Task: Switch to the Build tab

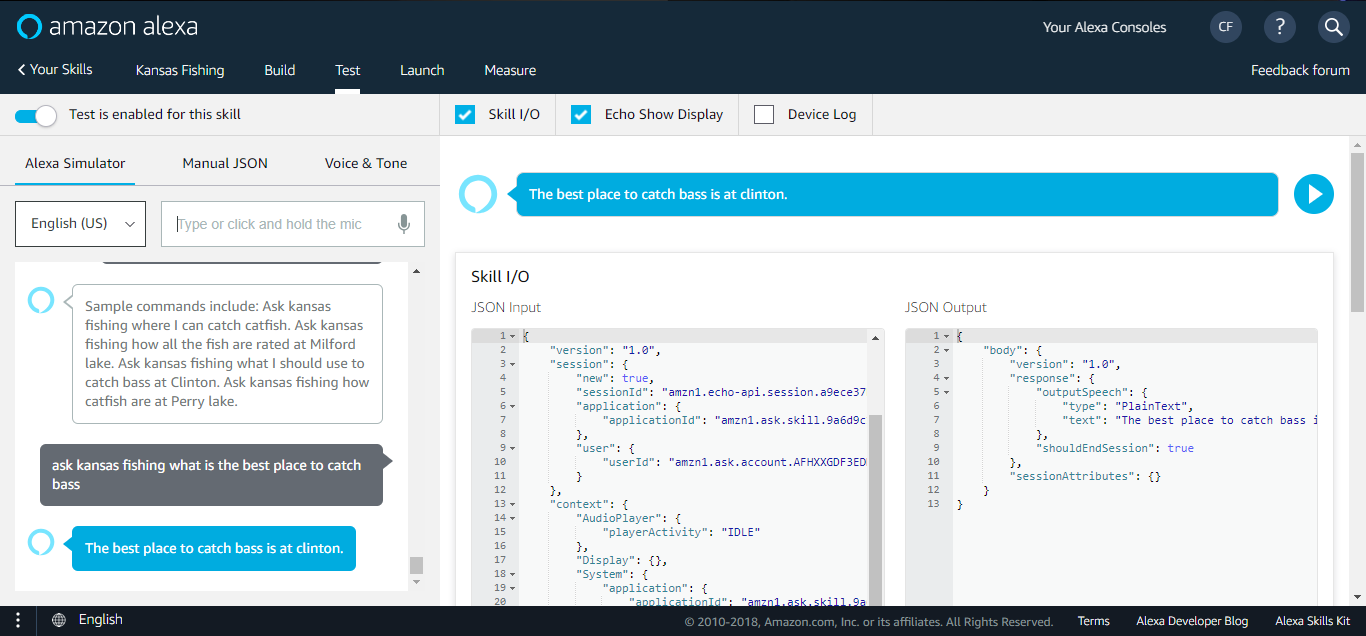Action: [x=280, y=70]
